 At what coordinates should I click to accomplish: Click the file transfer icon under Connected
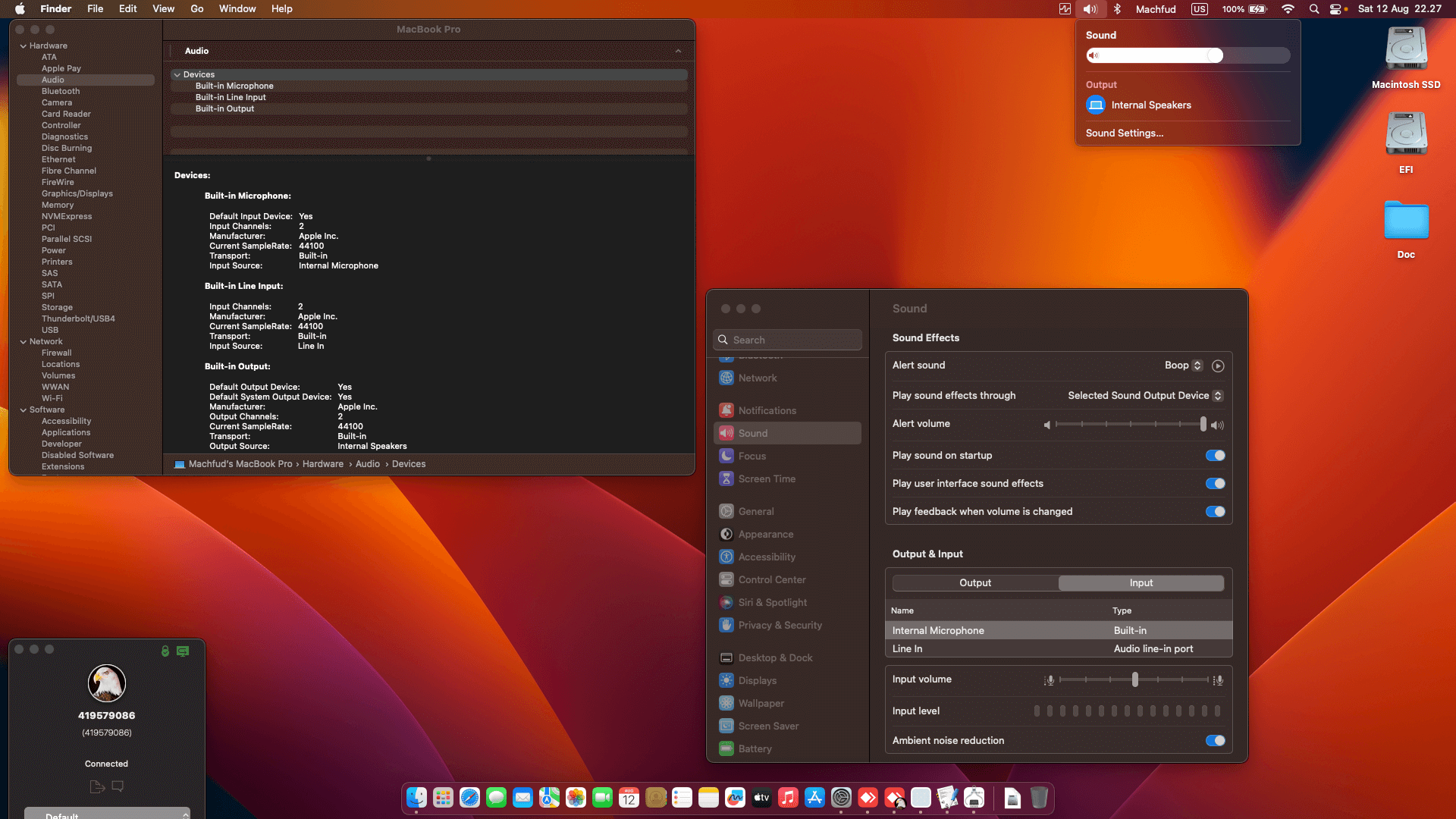coord(97,786)
